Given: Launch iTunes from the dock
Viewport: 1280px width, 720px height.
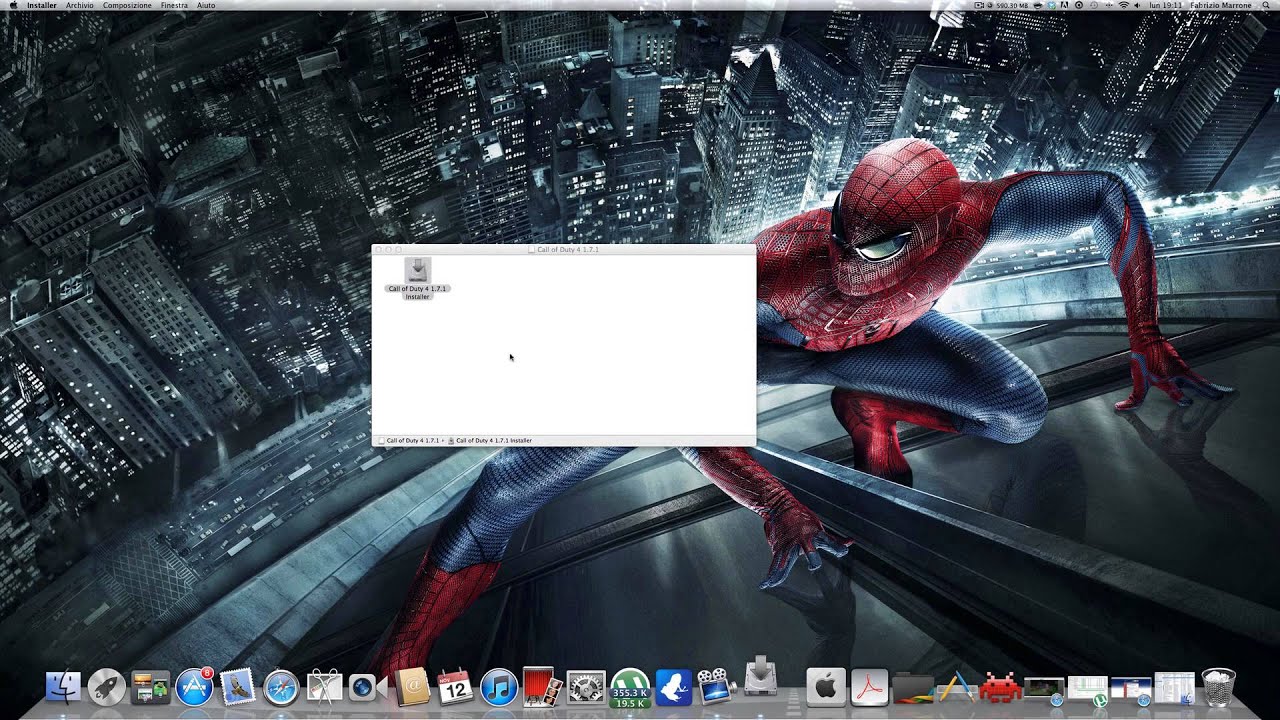Looking at the screenshot, I should tap(498, 687).
